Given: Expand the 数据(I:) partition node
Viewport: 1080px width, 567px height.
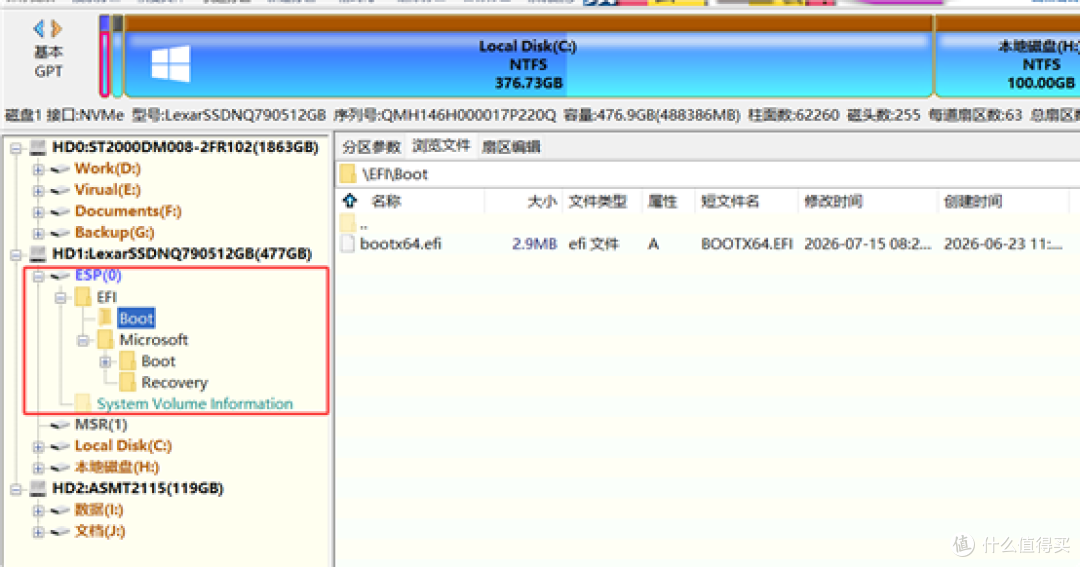Looking at the screenshot, I should pos(38,510).
